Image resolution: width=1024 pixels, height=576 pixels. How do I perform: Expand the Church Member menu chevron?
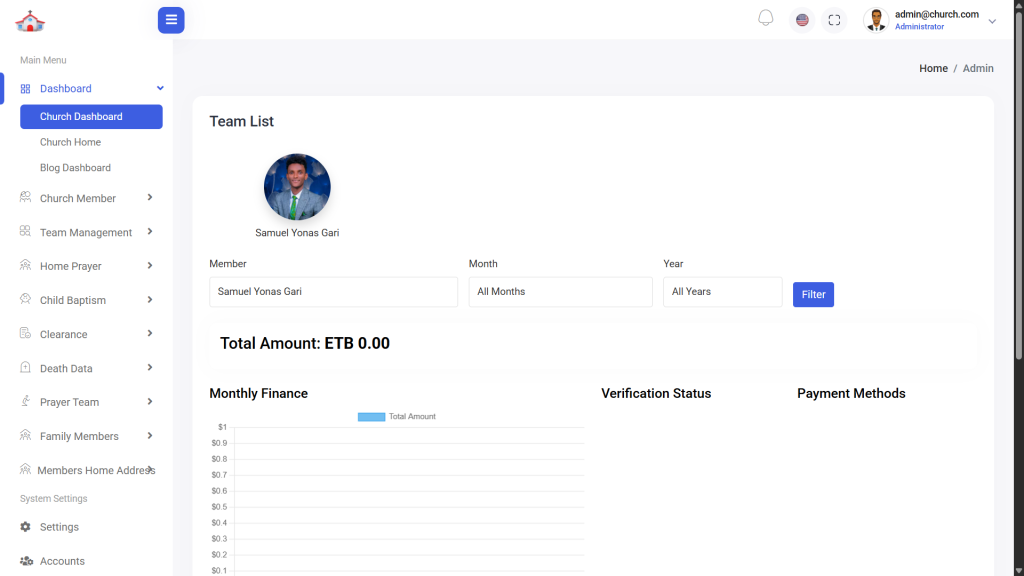[150, 198]
